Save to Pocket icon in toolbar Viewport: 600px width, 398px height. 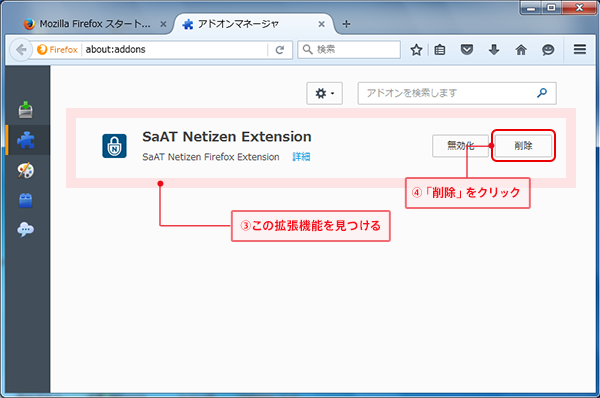pos(466,50)
